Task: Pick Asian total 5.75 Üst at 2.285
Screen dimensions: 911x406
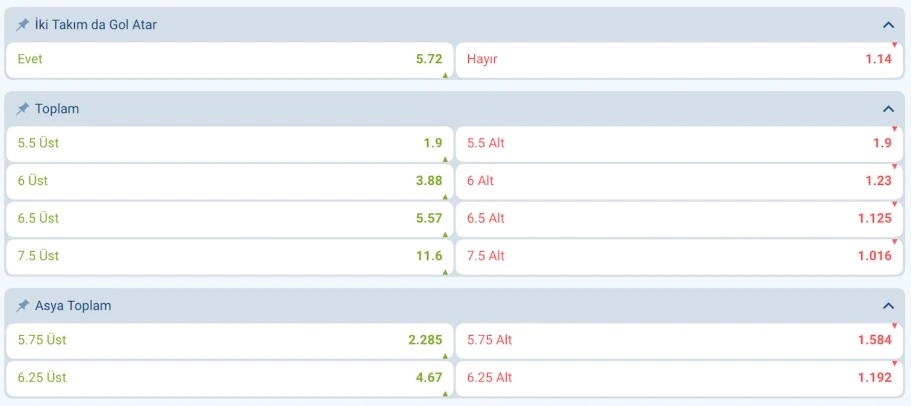Action: pos(229,340)
